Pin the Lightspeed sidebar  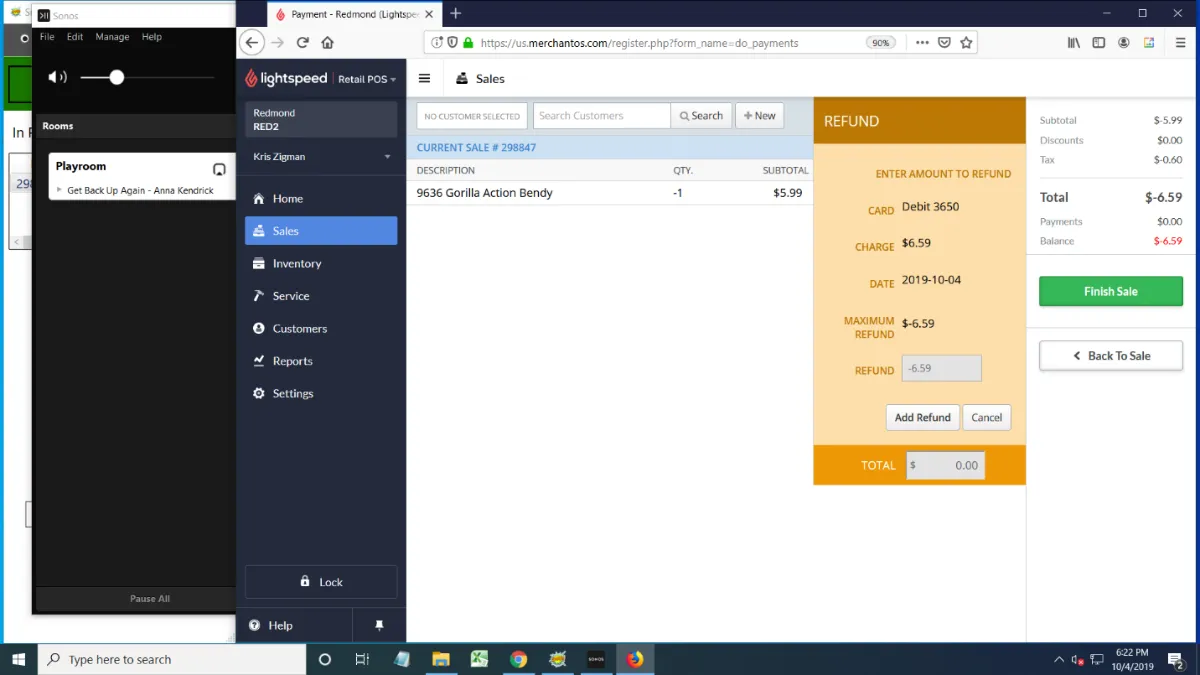(x=379, y=625)
